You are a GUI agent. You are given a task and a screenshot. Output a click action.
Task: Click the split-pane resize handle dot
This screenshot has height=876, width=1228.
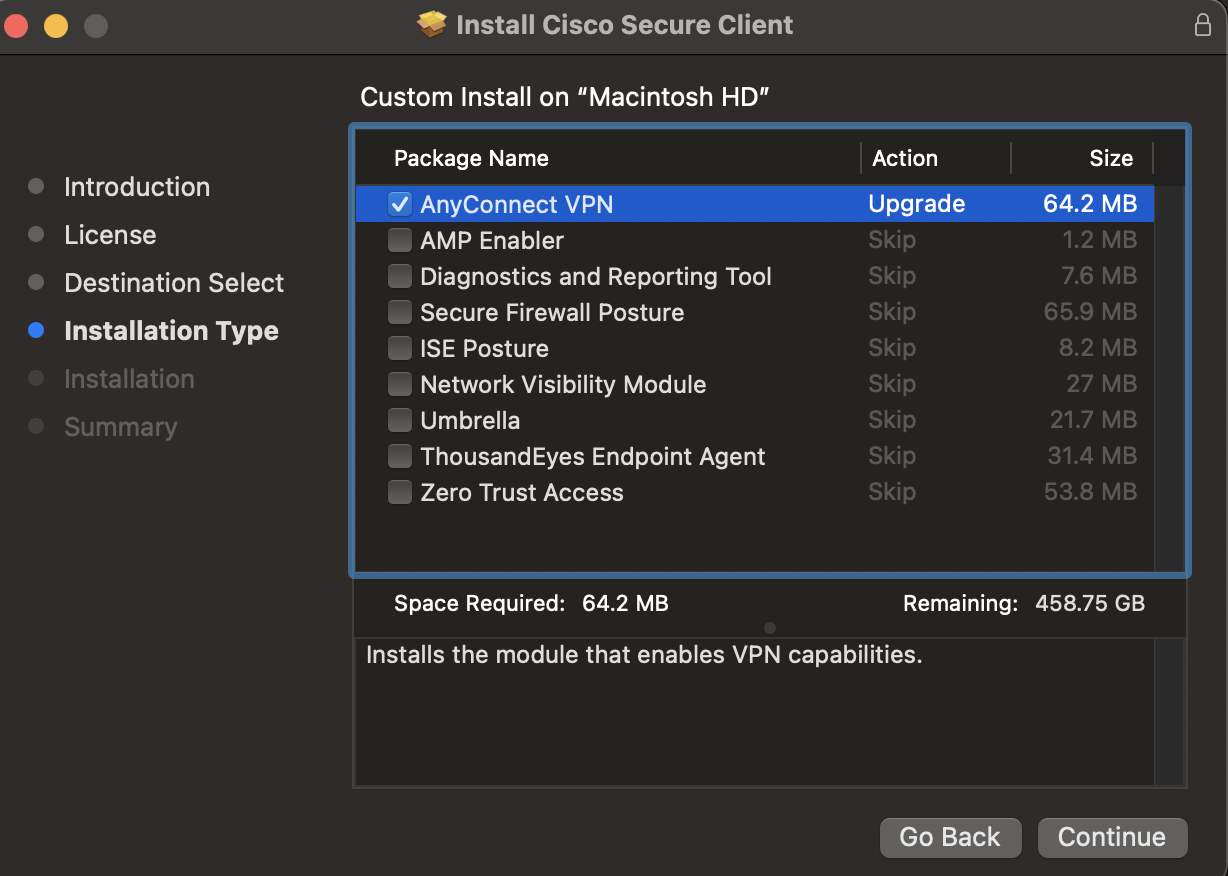[x=769, y=628]
